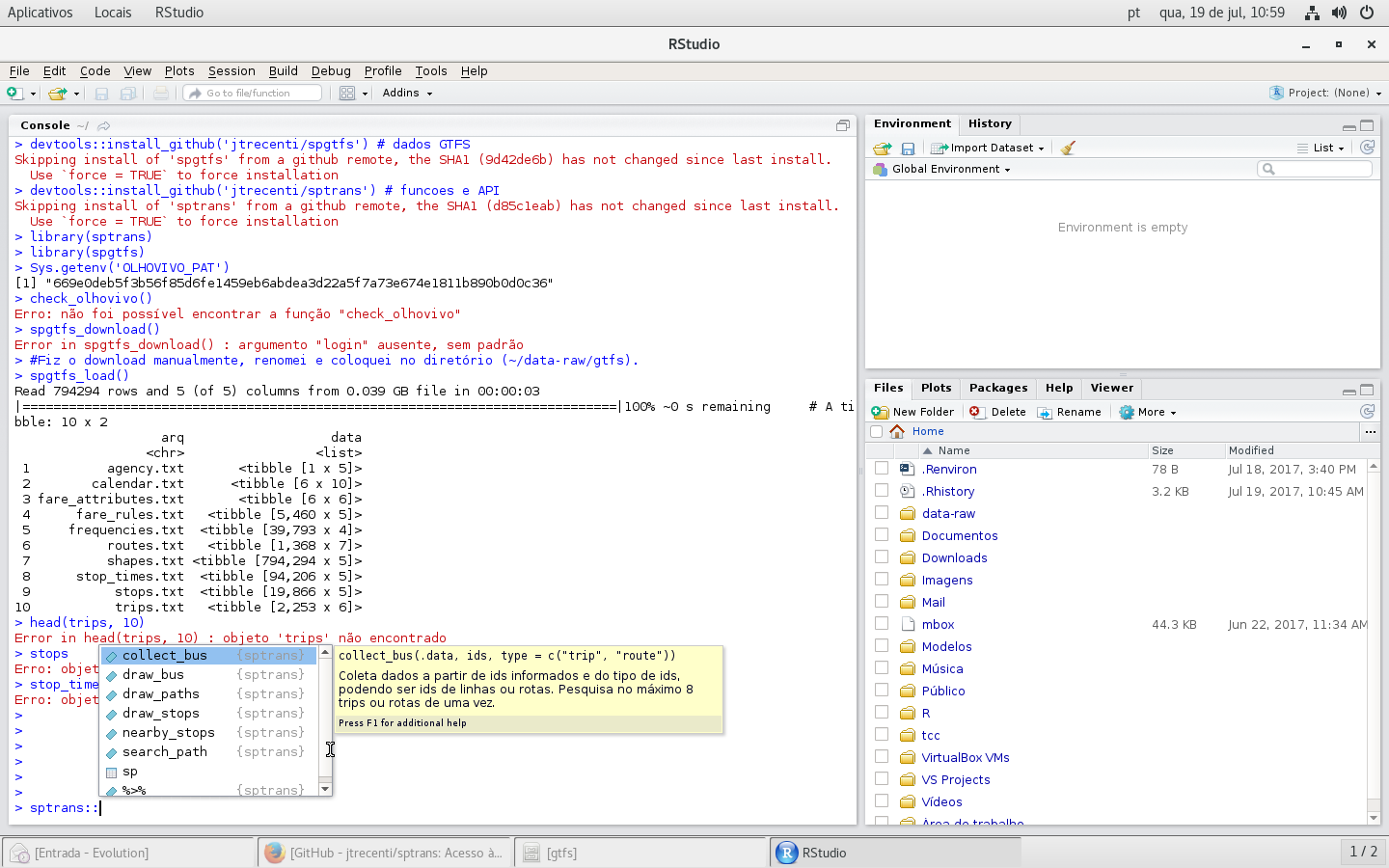Switch to the Viewer tab
The image size is (1389, 868).
pos(1111,388)
